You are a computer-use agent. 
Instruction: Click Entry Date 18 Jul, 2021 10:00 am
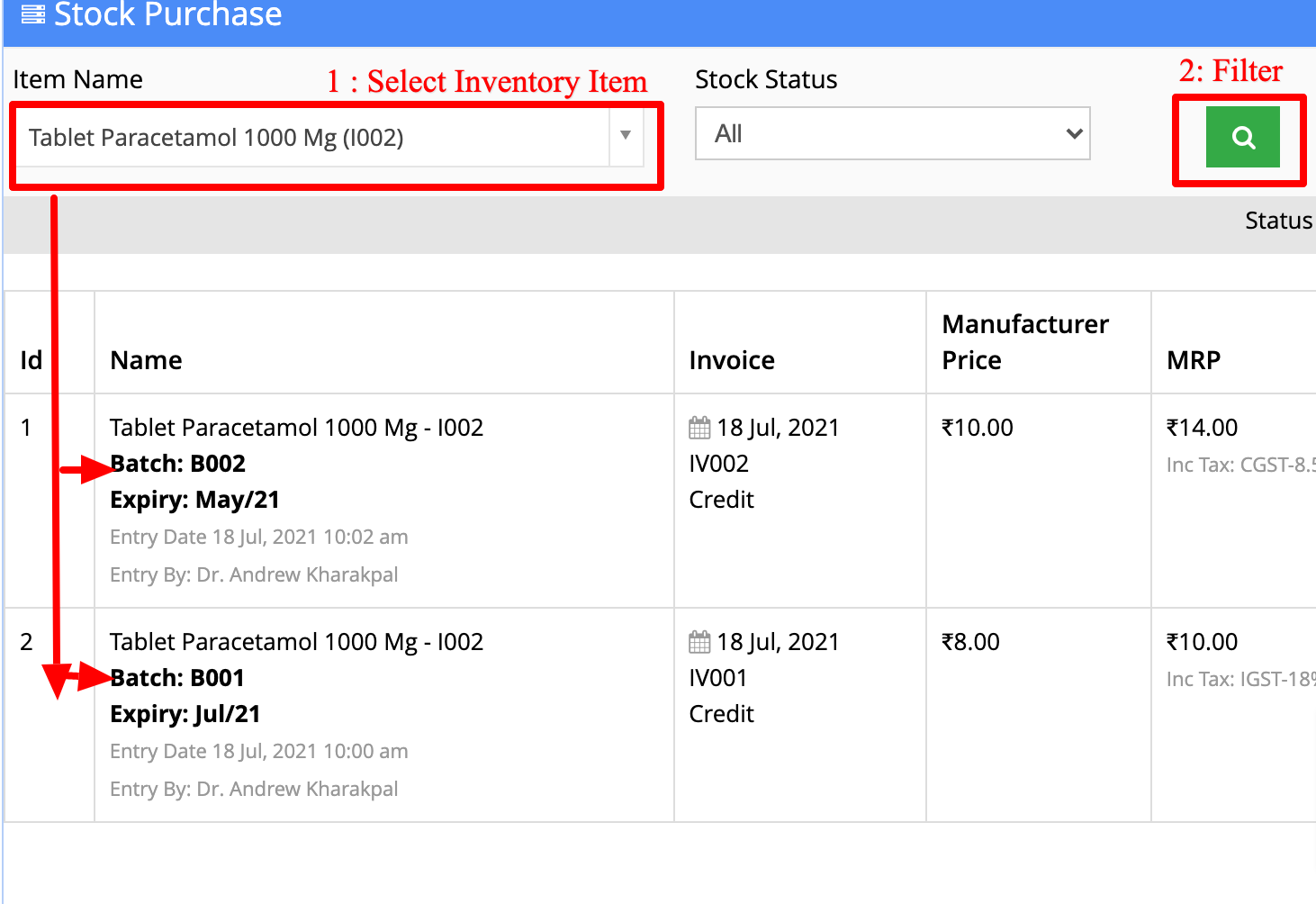point(259,751)
